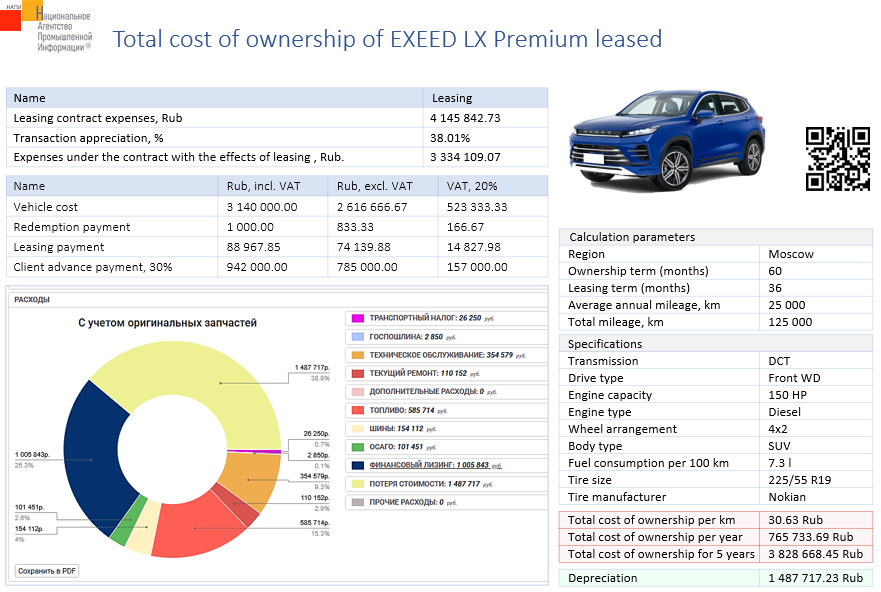Click the value 3 334 109.07
Viewport: 881px width, 592px height.
[465, 157]
